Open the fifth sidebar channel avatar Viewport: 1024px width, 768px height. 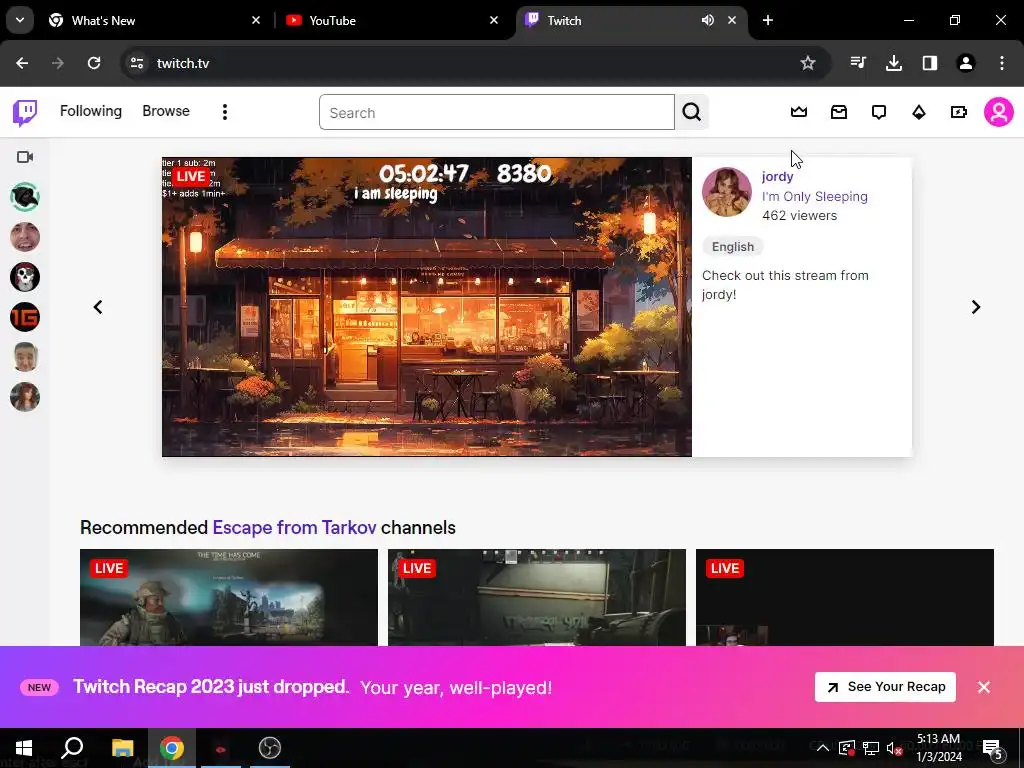pyautogui.click(x=25, y=357)
